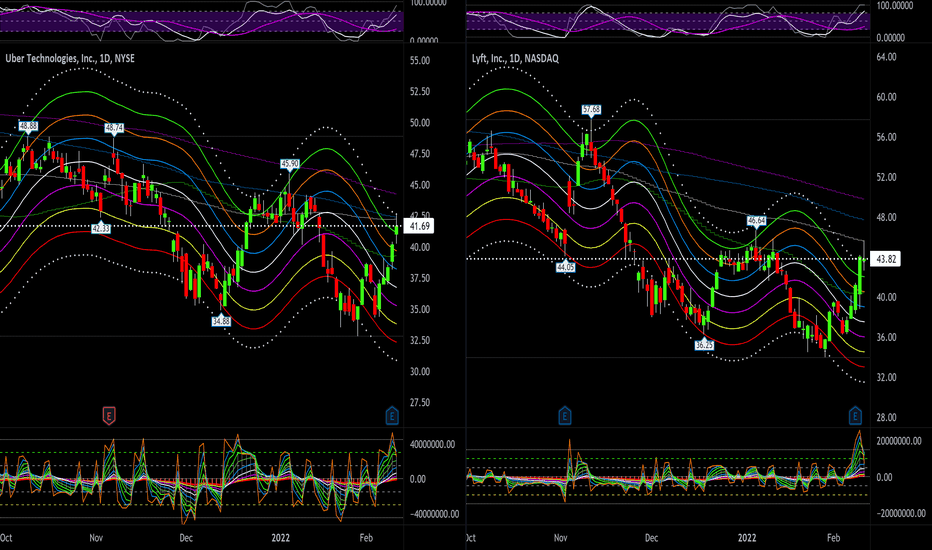Click the 32.50 price level on Uber scale
Image resolution: width=932 pixels, height=550 pixels.
(x=420, y=341)
